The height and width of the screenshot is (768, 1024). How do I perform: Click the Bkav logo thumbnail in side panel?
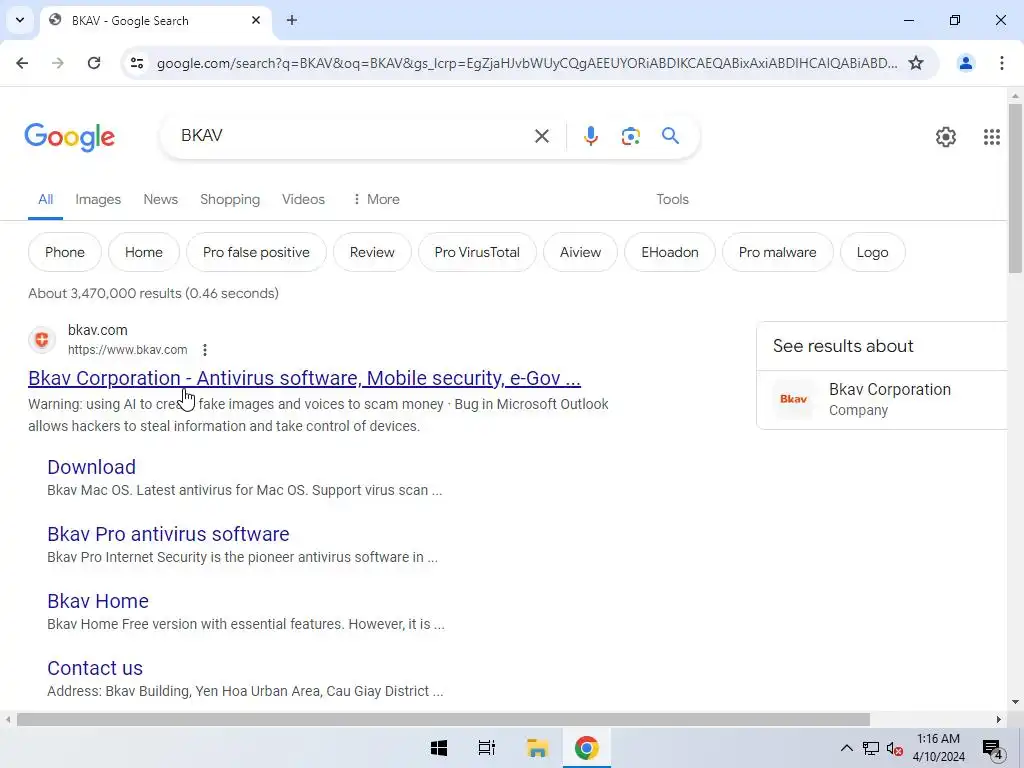(794, 399)
